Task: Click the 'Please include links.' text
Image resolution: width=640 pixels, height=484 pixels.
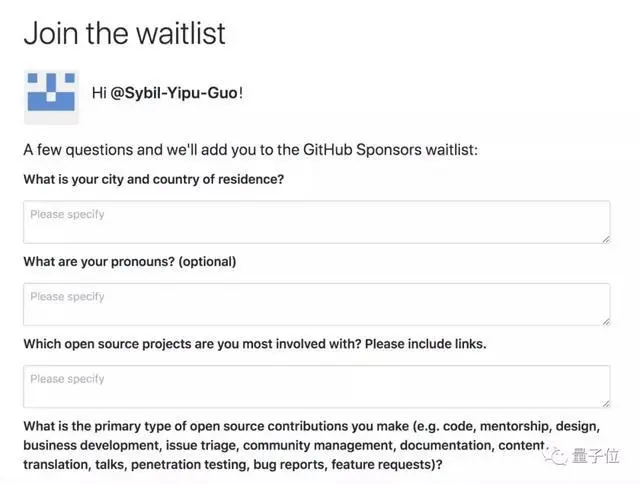Action: (x=425, y=344)
